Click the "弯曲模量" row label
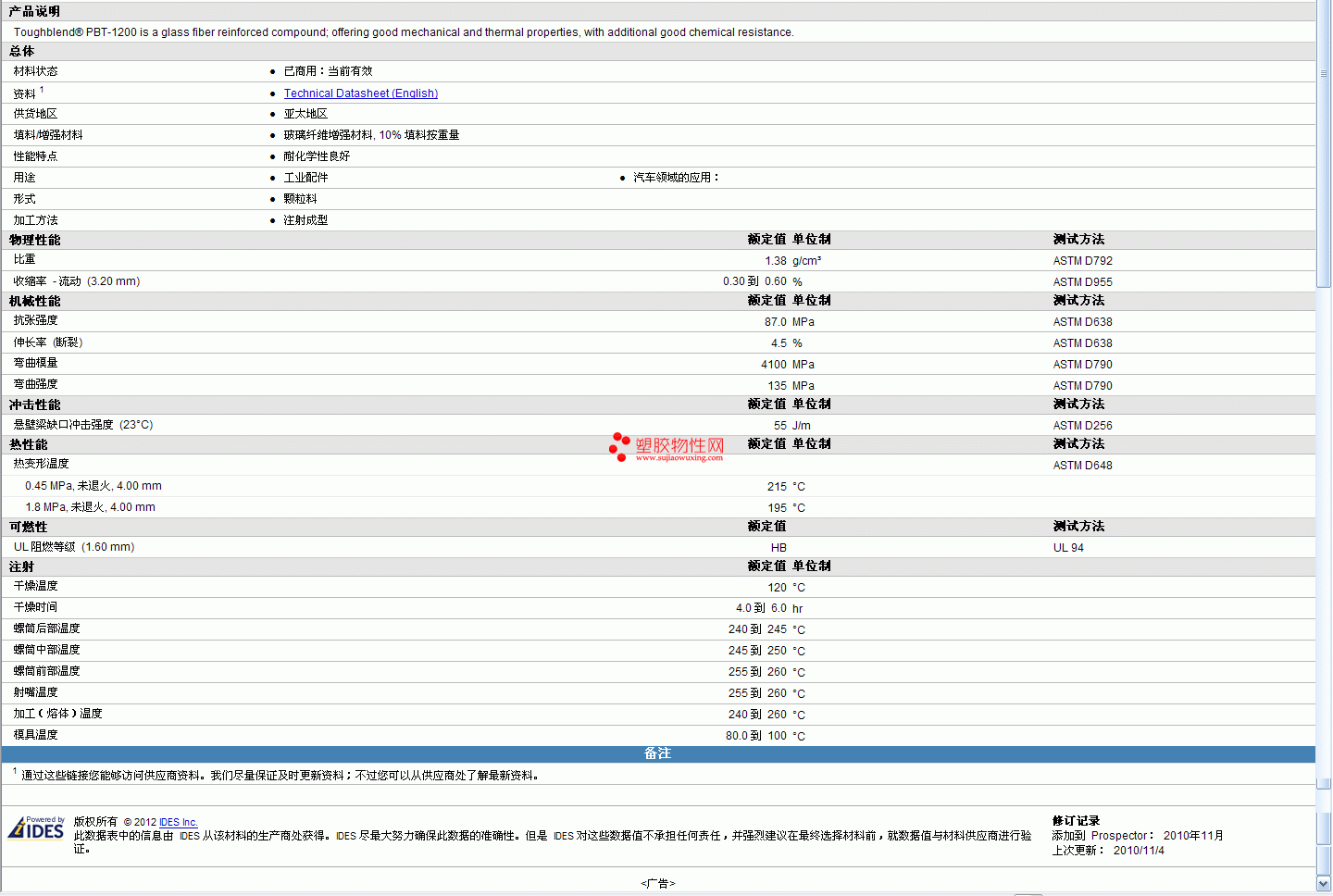This screenshot has height=896, width=1333. click(x=36, y=363)
